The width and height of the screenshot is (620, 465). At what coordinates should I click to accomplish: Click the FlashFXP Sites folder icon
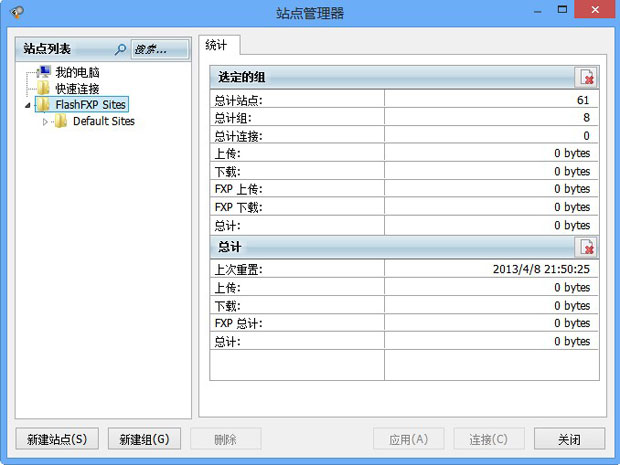point(43,104)
